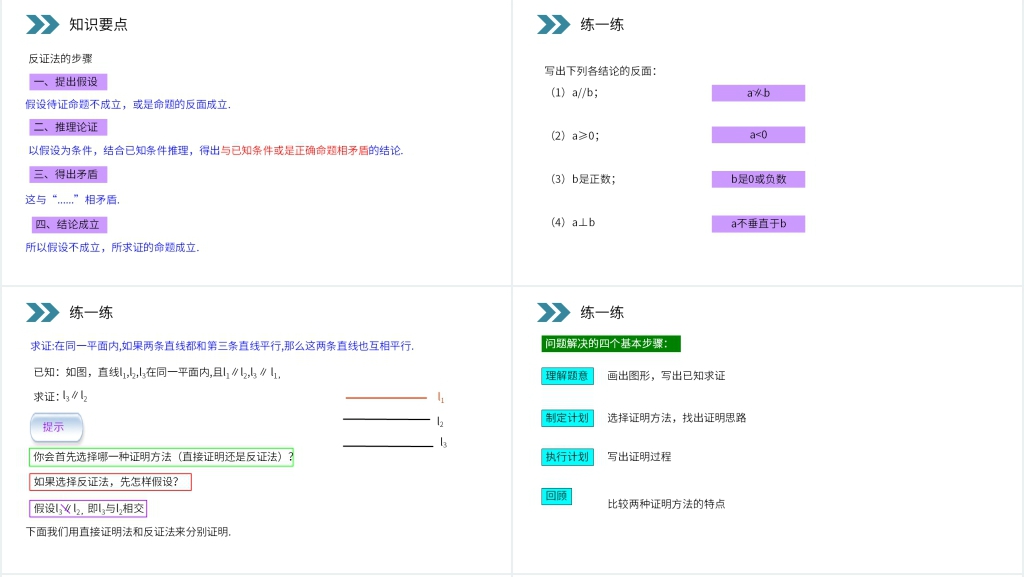Click the chevron icon on the 问题解决的四个基本步骤 slide
This screenshot has height=577, width=1024.
(553, 312)
